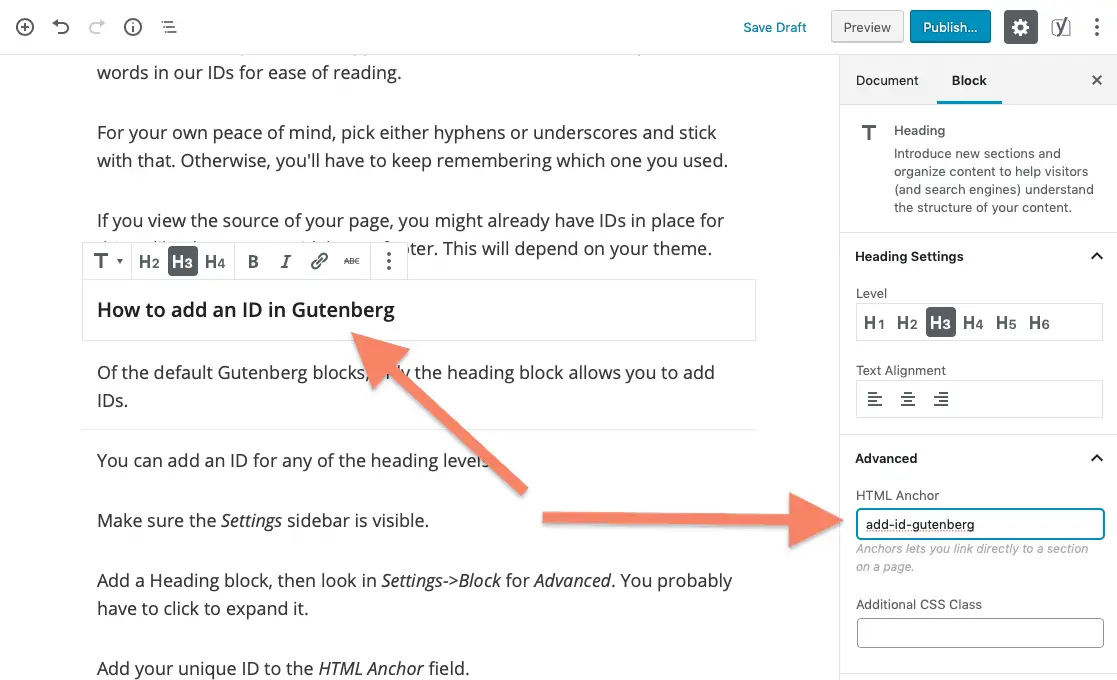
Task: Apply bold in the block toolbar
Action: (253, 261)
